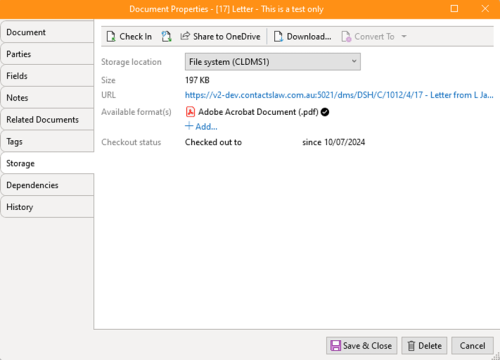Click 'Adobe Acrobat Document (.pdf)' text
This screenshot has height=360, width=500.
coord(258,112)
